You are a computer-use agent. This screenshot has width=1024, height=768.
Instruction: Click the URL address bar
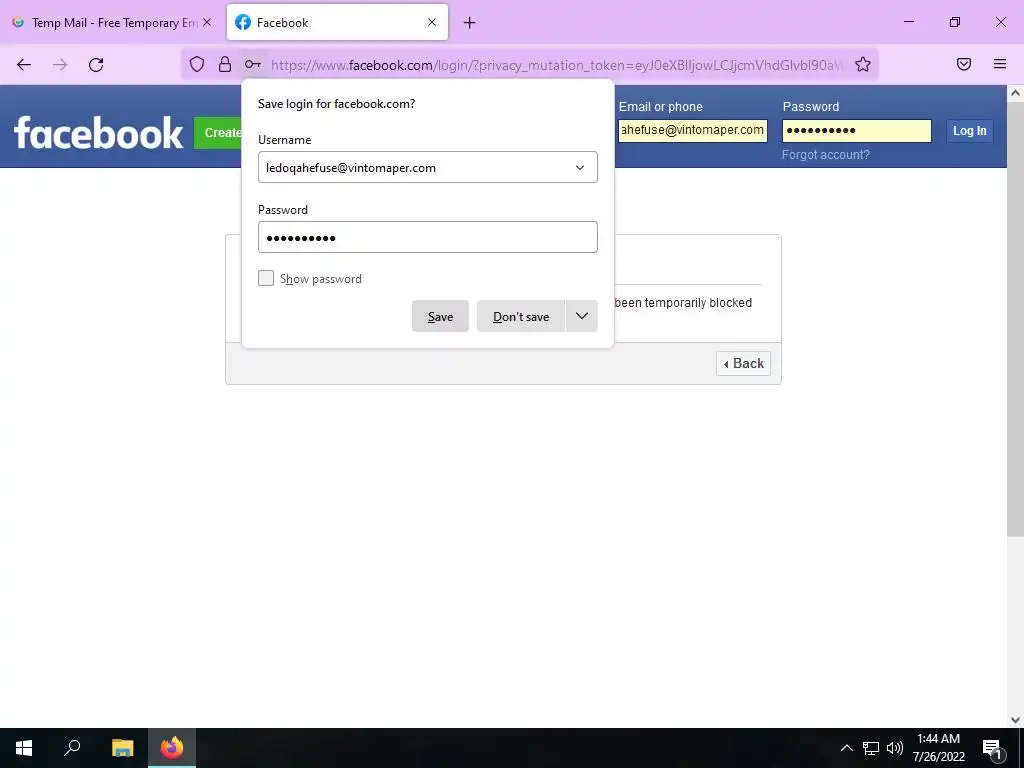point(557,65)
